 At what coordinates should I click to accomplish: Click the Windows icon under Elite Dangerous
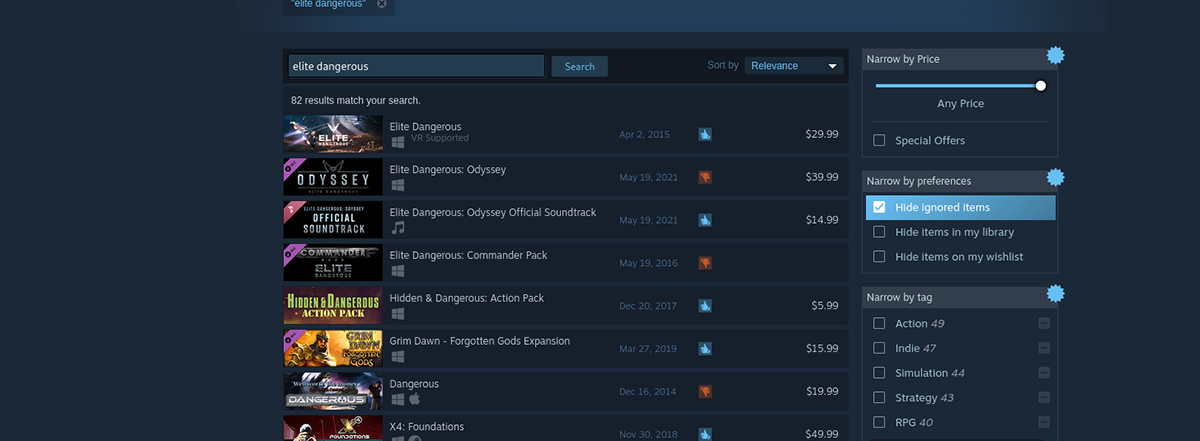(397, 142)
